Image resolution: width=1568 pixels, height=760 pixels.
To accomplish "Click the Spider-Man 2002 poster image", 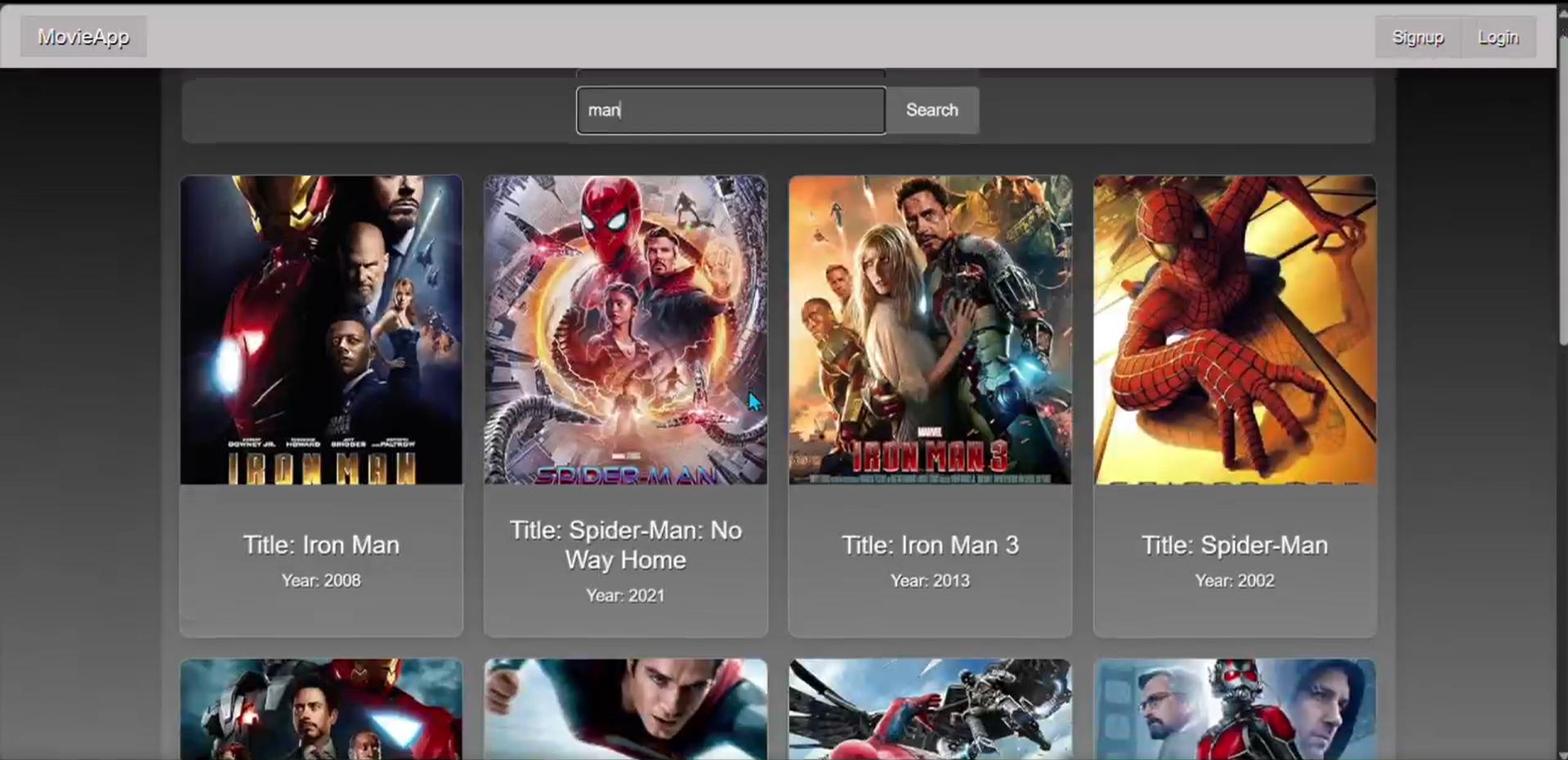I will point(1235,330).
